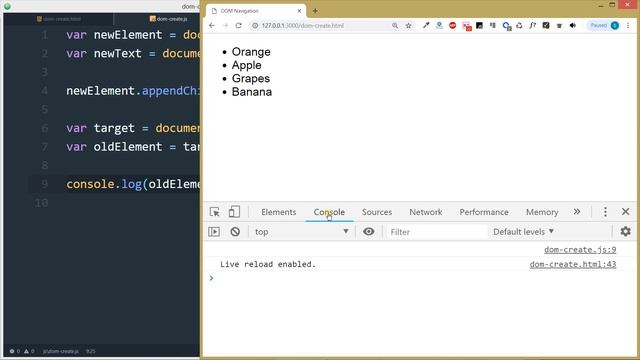This screenshot has width=640, height=360.
Task: Show more DevTools tabs chevron
Action: click(x=577, y=211)
